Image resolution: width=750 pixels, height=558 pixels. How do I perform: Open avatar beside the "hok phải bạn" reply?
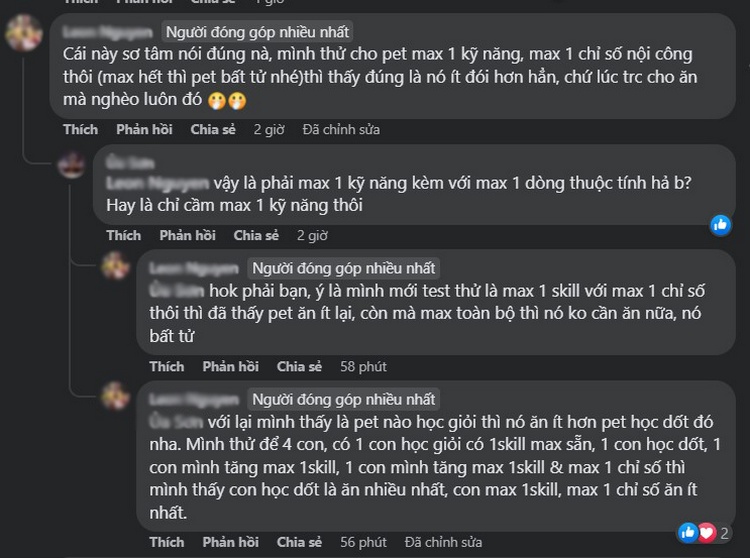pyautogui.click(x=115, y=268)
